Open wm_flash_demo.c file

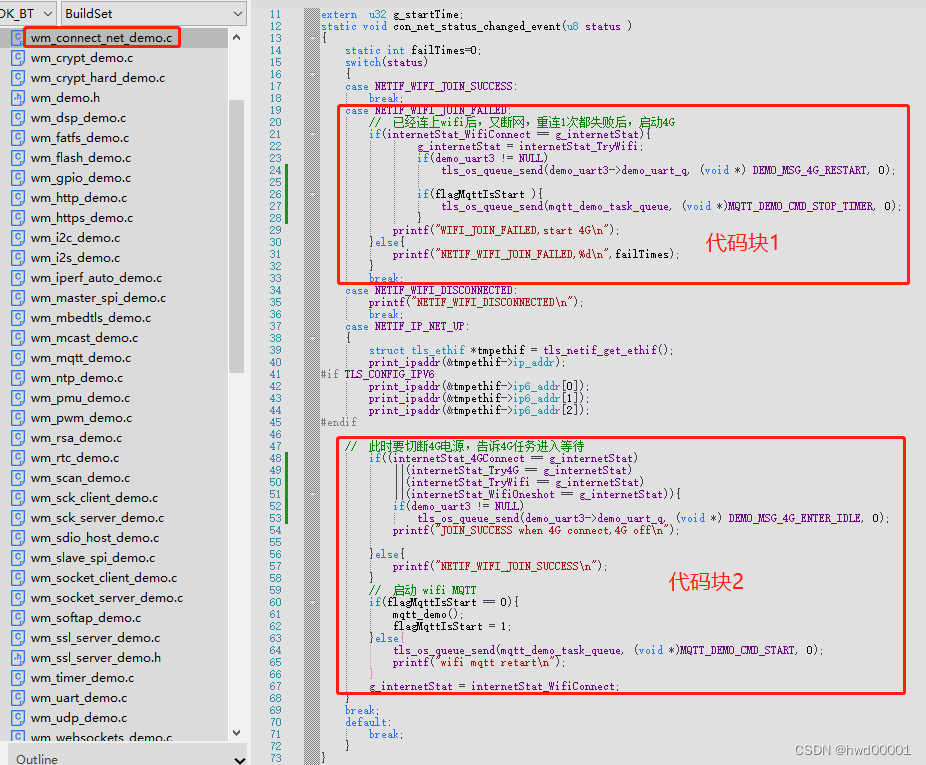pyautogui.click(x=81, y=158)
